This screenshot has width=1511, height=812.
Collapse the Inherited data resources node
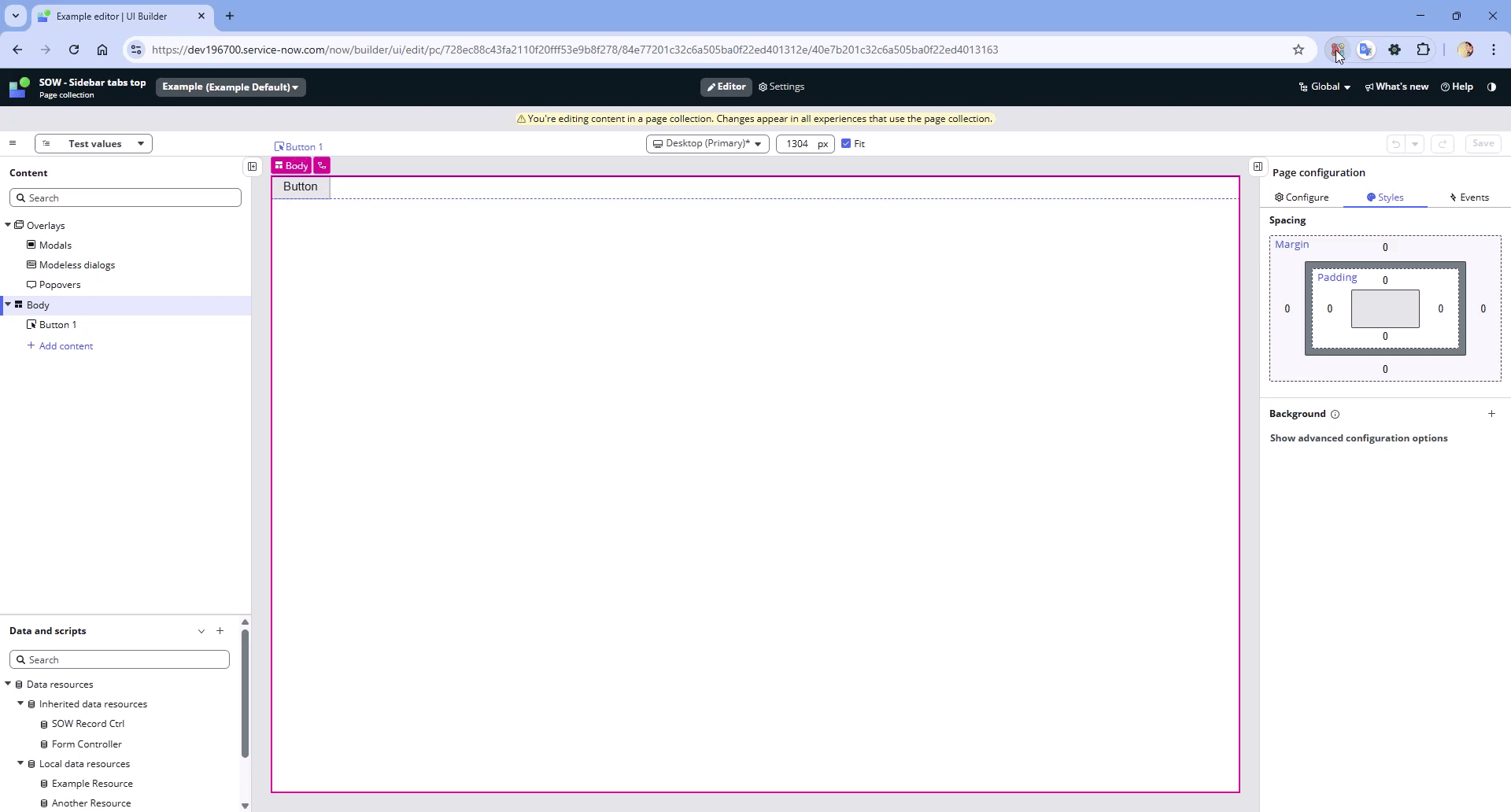[x=20, y=703]
